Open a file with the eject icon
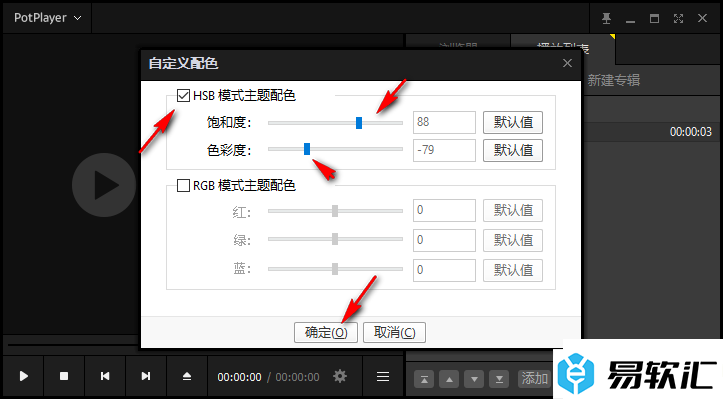The width and height of the screenshot is (723, 399). pos(187,376)
